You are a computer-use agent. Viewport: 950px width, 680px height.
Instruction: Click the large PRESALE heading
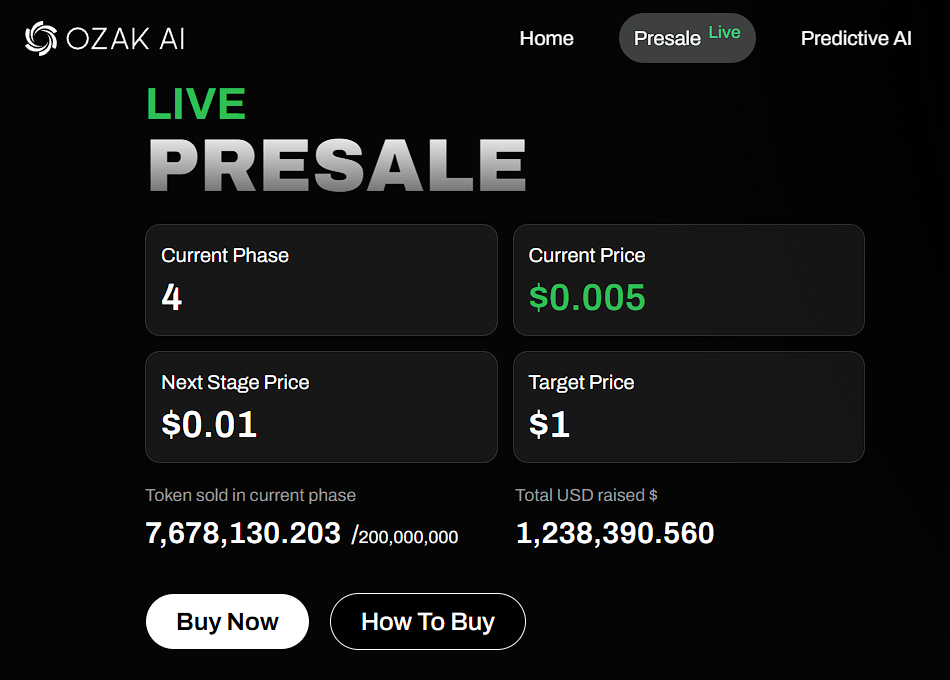coord(337,165)
